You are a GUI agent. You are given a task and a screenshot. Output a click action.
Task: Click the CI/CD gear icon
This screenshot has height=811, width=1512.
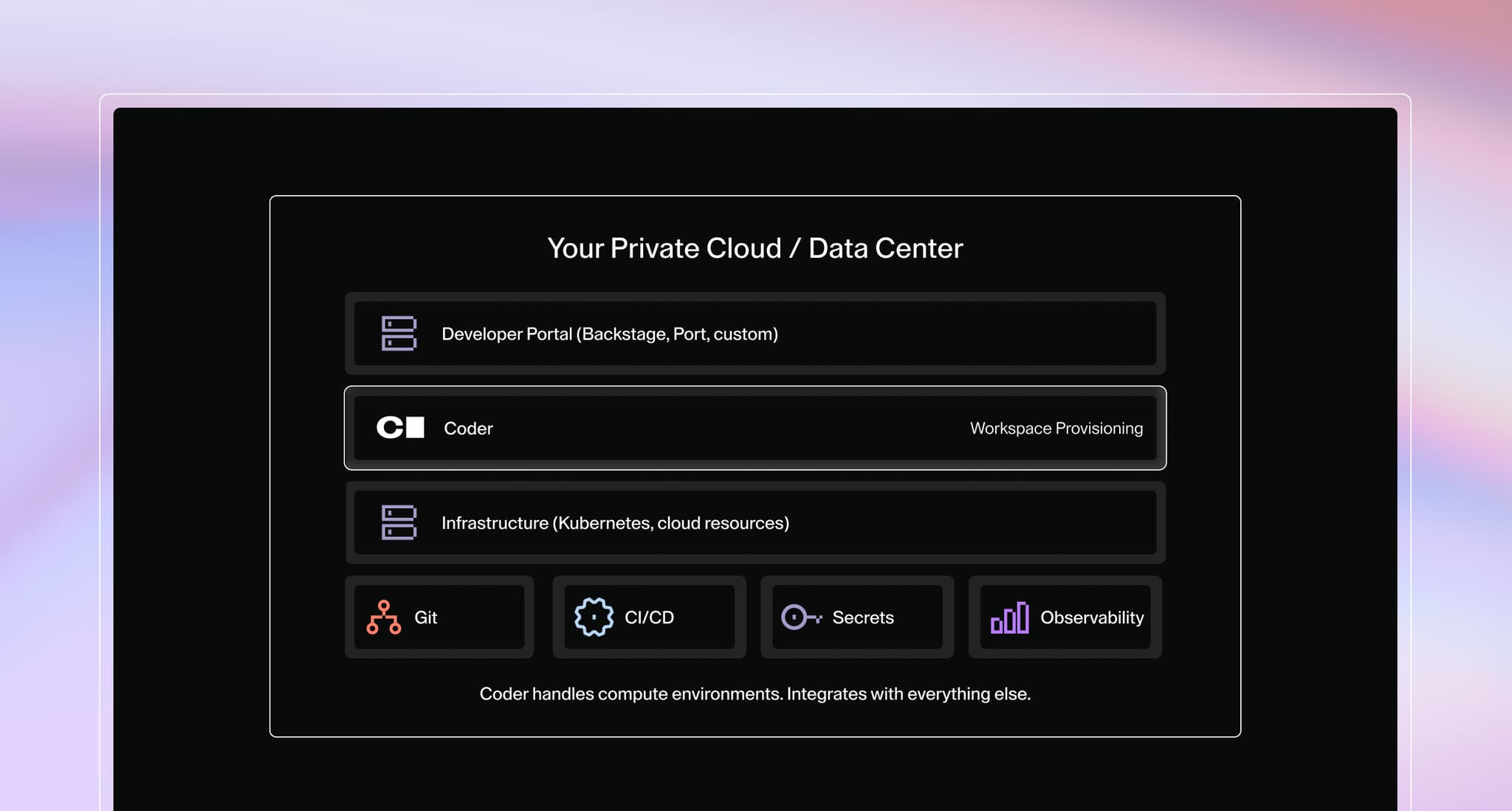point(594,617)
